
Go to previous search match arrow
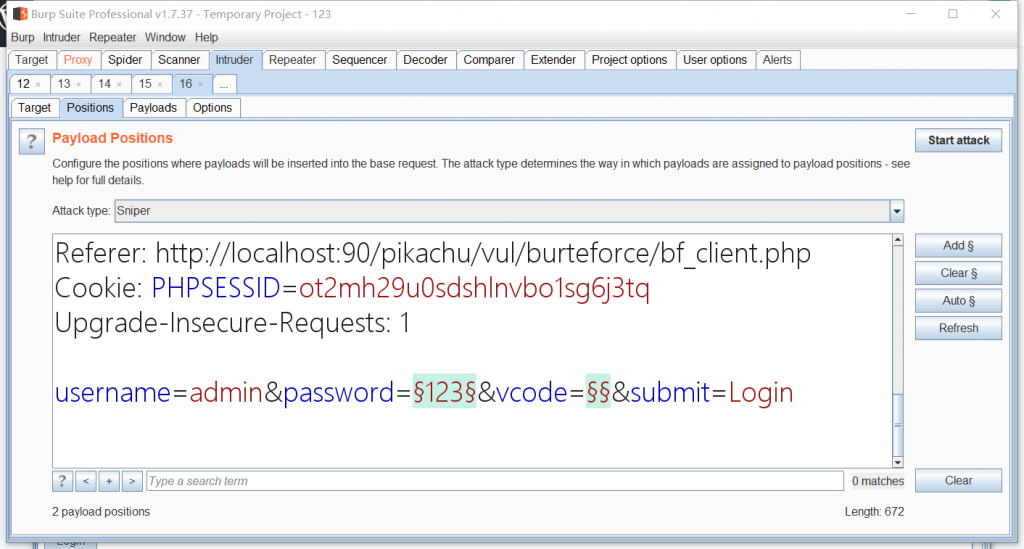point(86,481)
